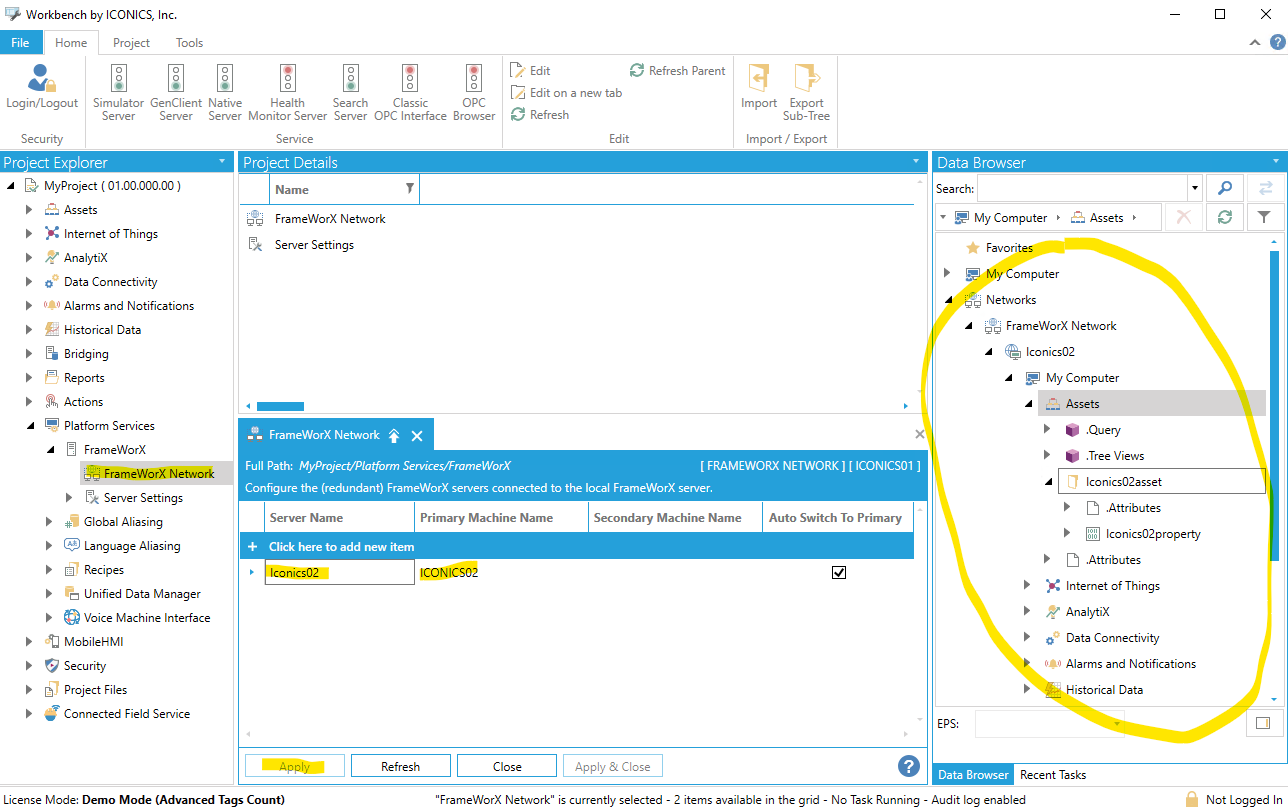Open help for FrameWorX Network form

(x=909, y=767)
